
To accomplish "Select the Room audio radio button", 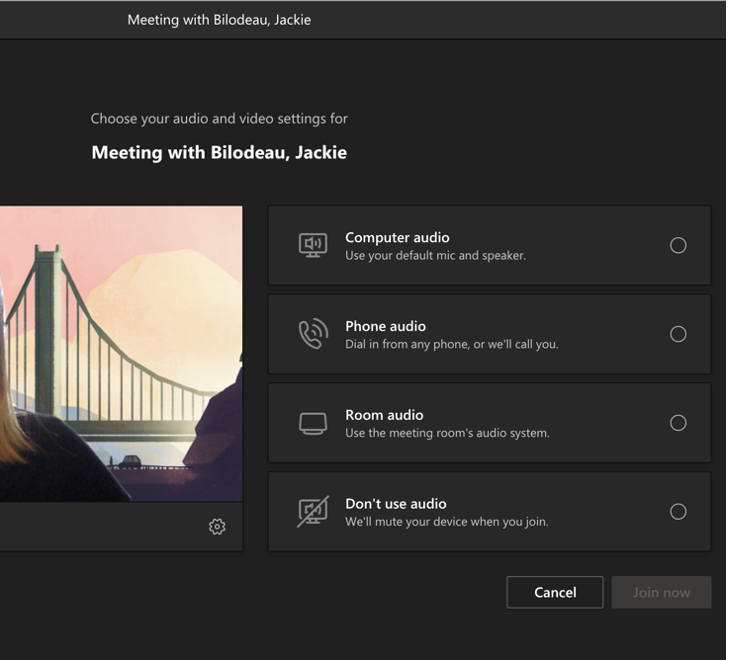I will pyautogui.click(x=678, y=423).
